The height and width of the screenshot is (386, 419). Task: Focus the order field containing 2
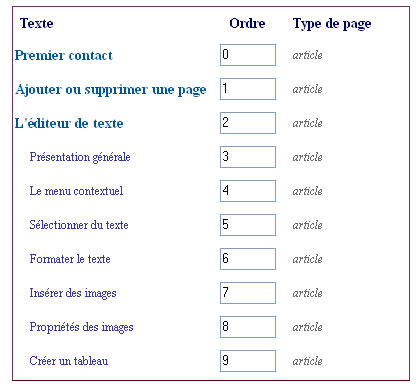point(248,123)
